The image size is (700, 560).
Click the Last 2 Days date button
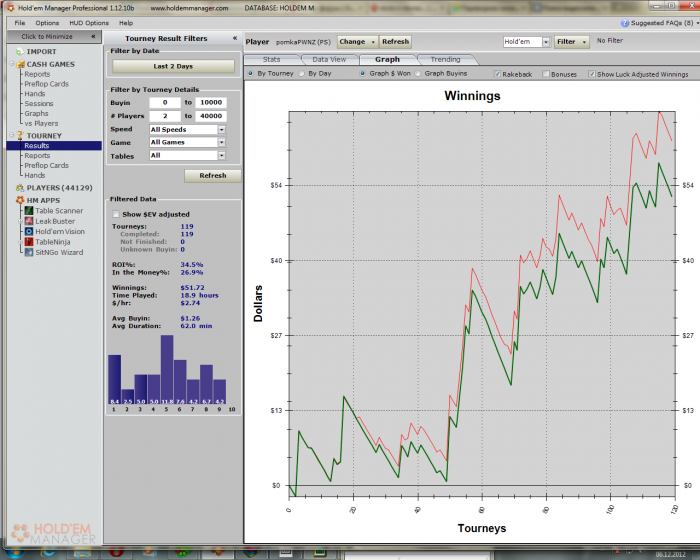click(173, 66)
